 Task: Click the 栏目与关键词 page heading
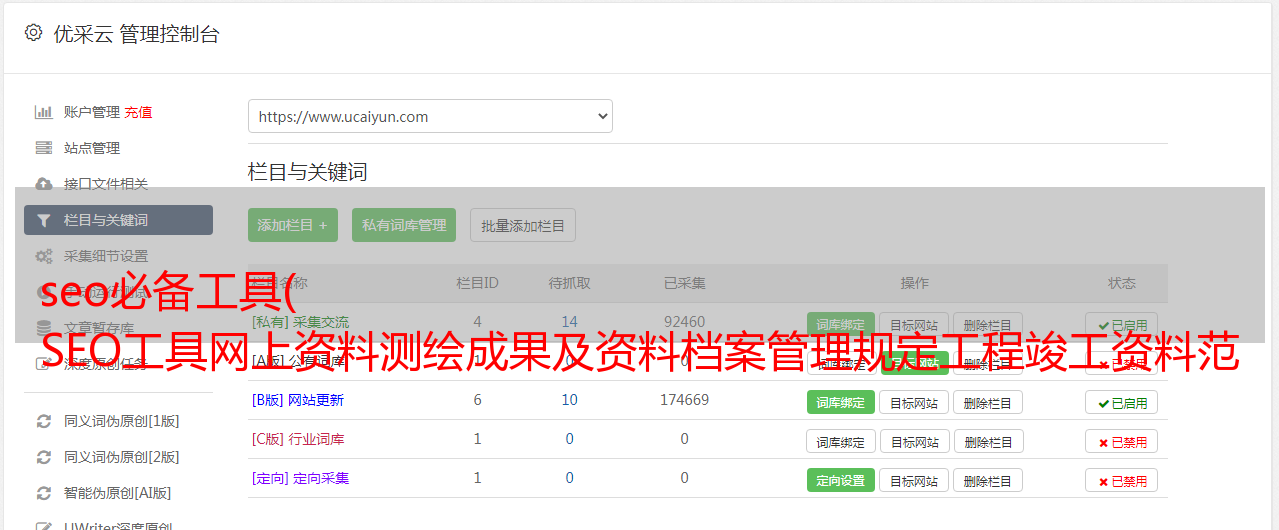(x=307, y=172)
